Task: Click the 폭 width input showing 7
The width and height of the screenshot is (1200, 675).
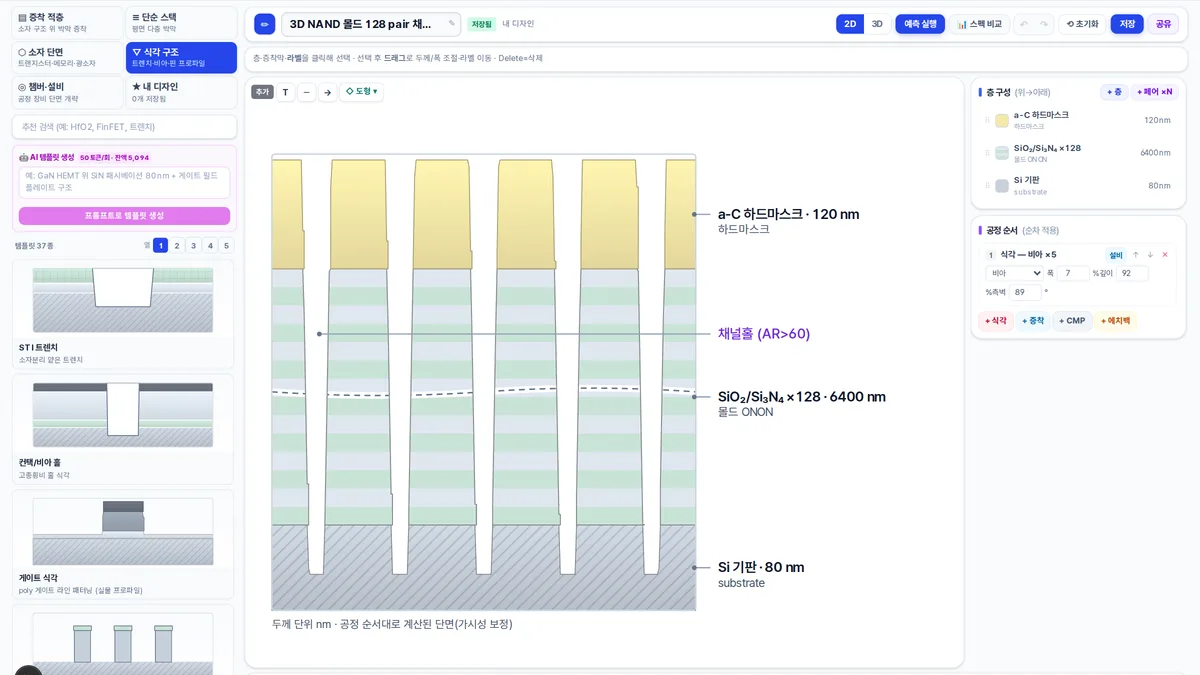Action: (x=1073, y=273)
